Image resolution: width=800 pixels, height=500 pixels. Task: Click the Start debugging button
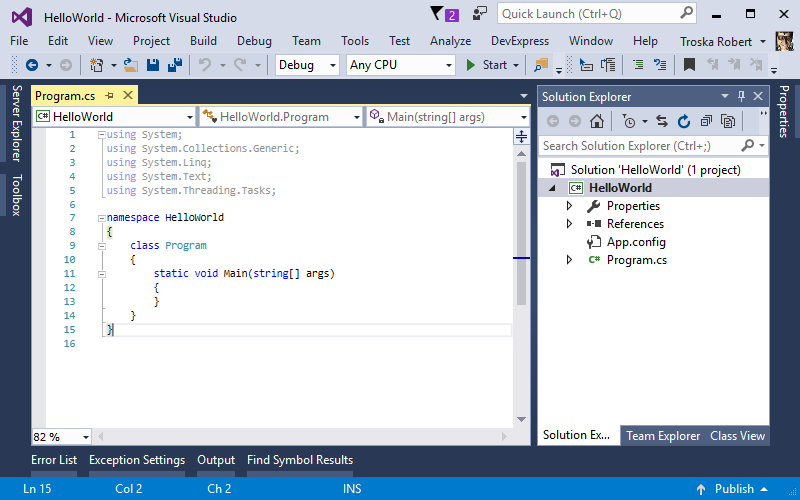point(487,65)
